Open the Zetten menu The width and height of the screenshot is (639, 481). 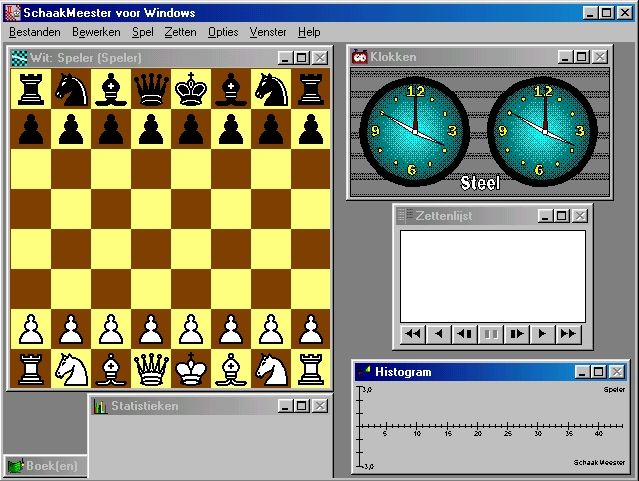[181, 32]
